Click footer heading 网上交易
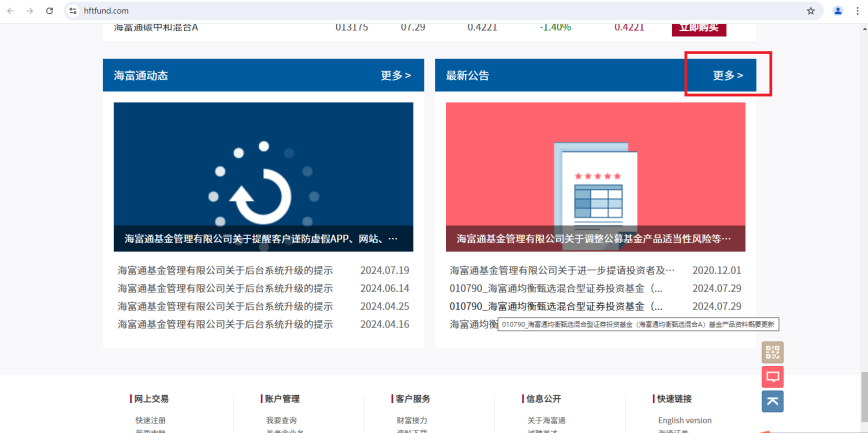 click(151, 399)
